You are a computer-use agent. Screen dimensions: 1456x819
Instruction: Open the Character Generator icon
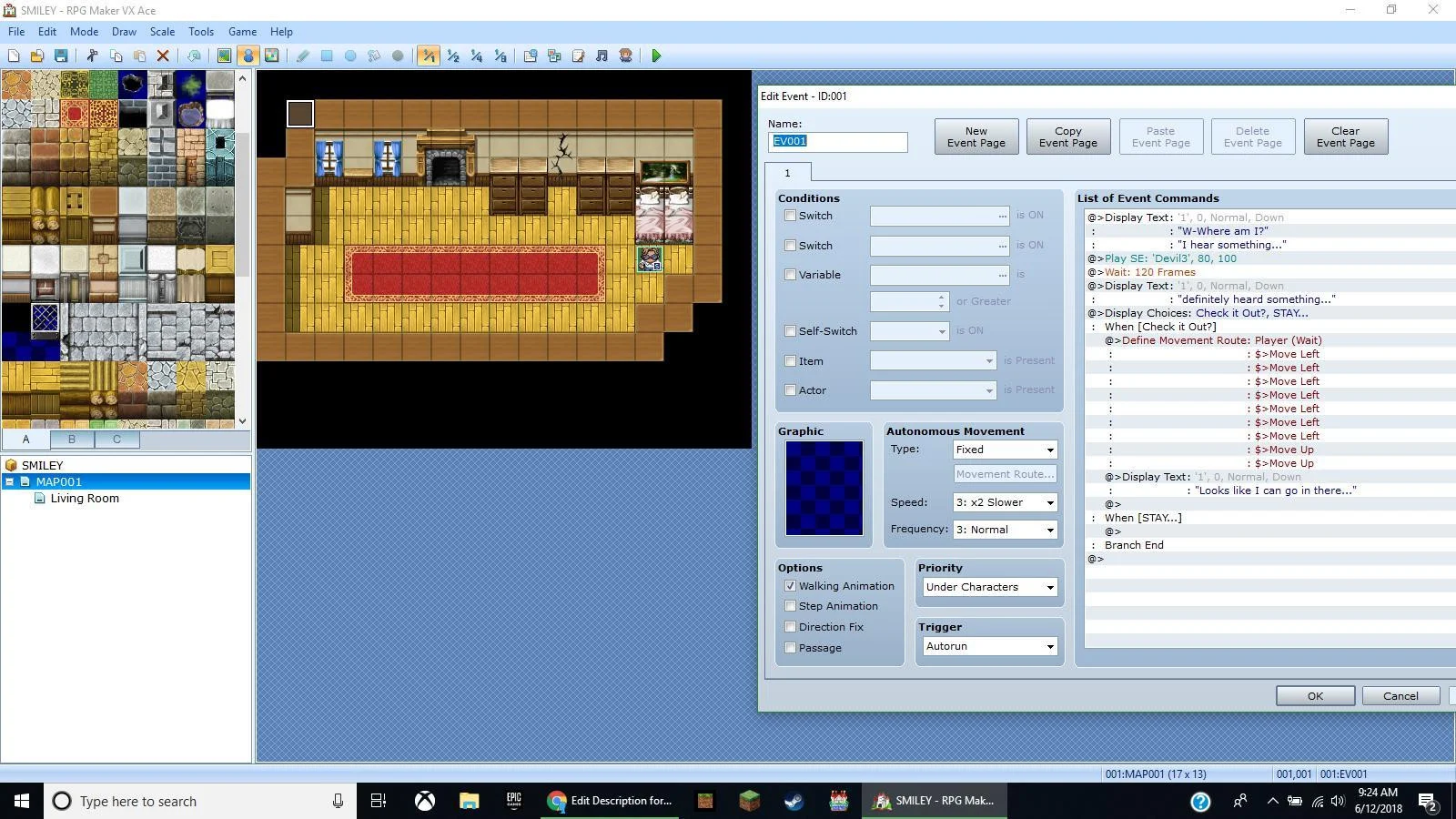pos(625,56)
